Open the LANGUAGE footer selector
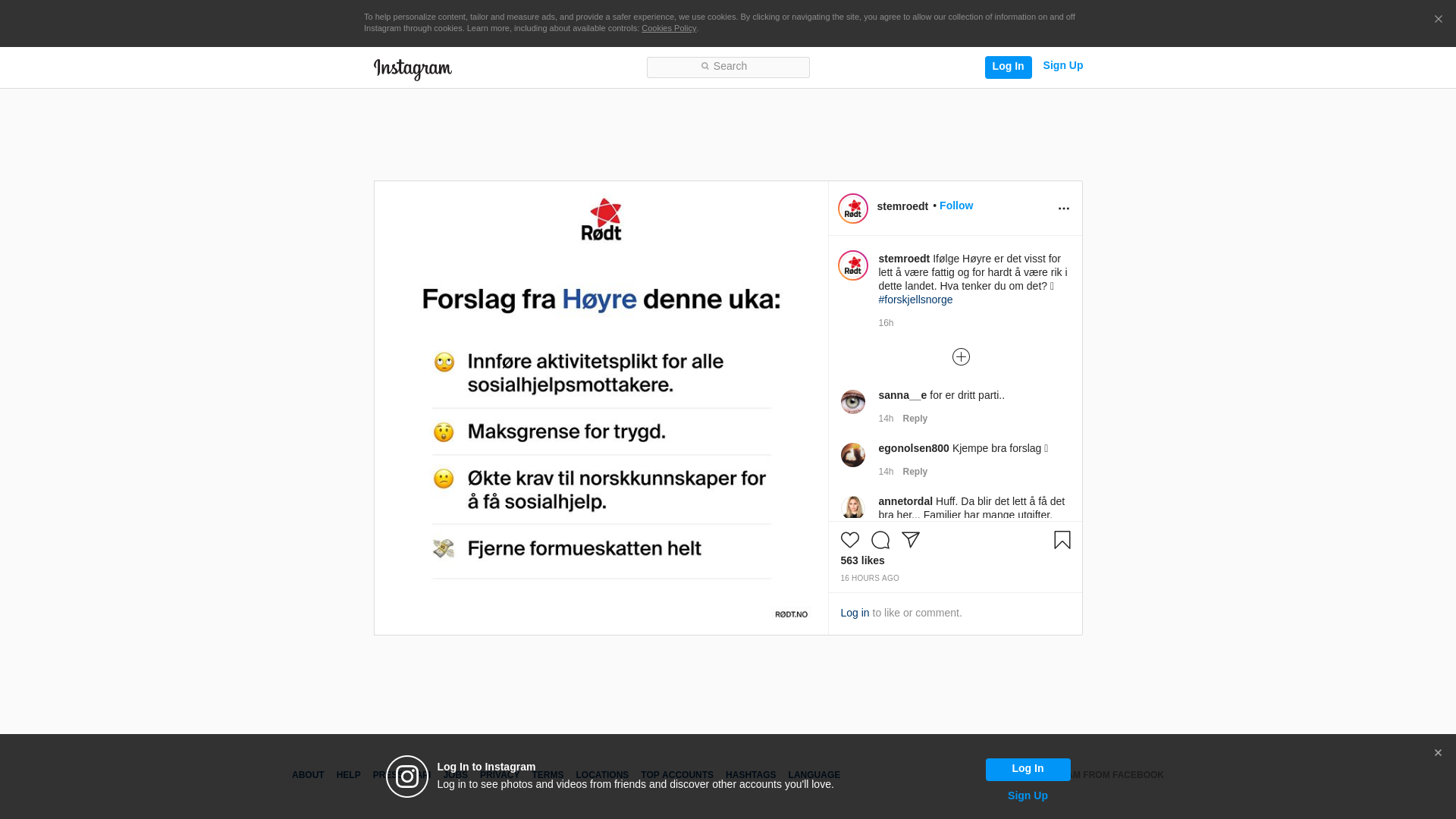Screen dimensions: 1456x819 814,775
